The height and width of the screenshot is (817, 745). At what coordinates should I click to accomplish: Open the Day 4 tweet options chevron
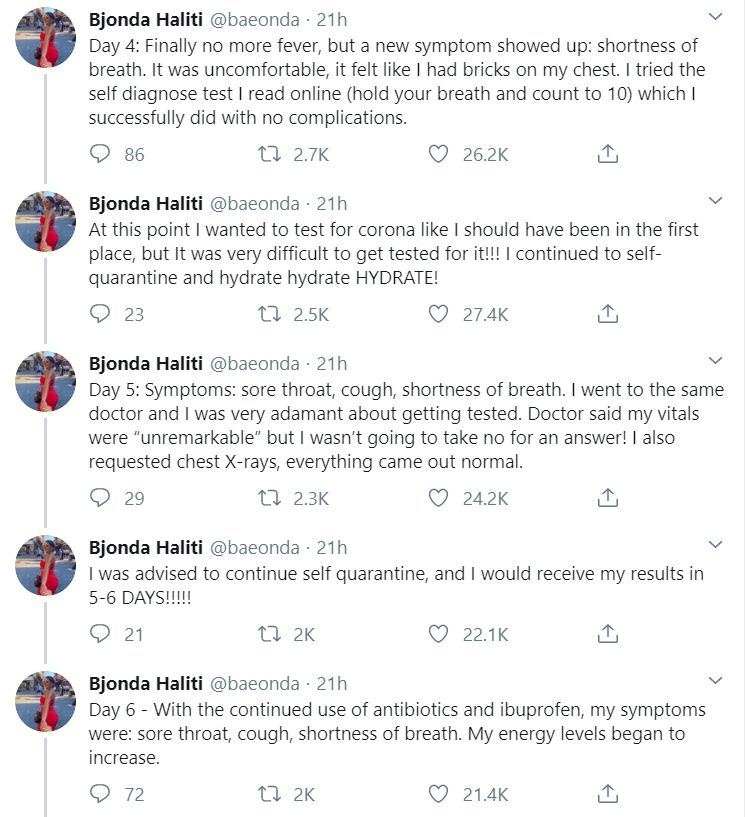716,17
